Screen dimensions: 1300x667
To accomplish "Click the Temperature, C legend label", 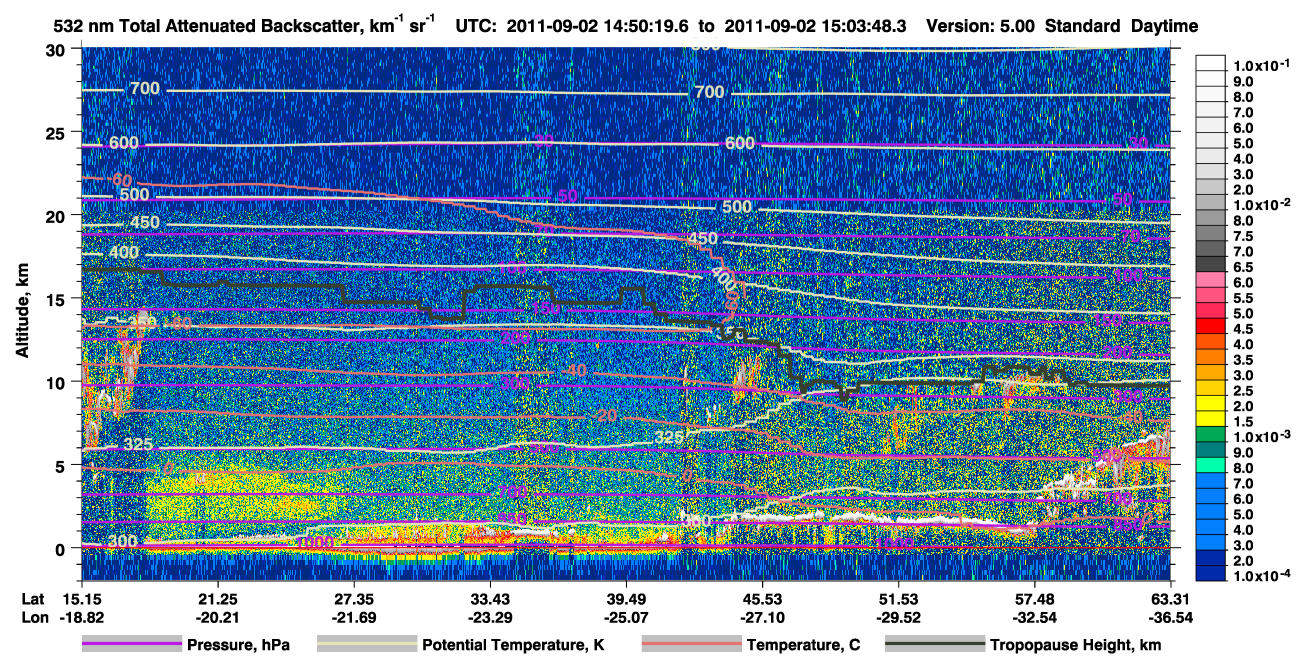I will (803, 645).
